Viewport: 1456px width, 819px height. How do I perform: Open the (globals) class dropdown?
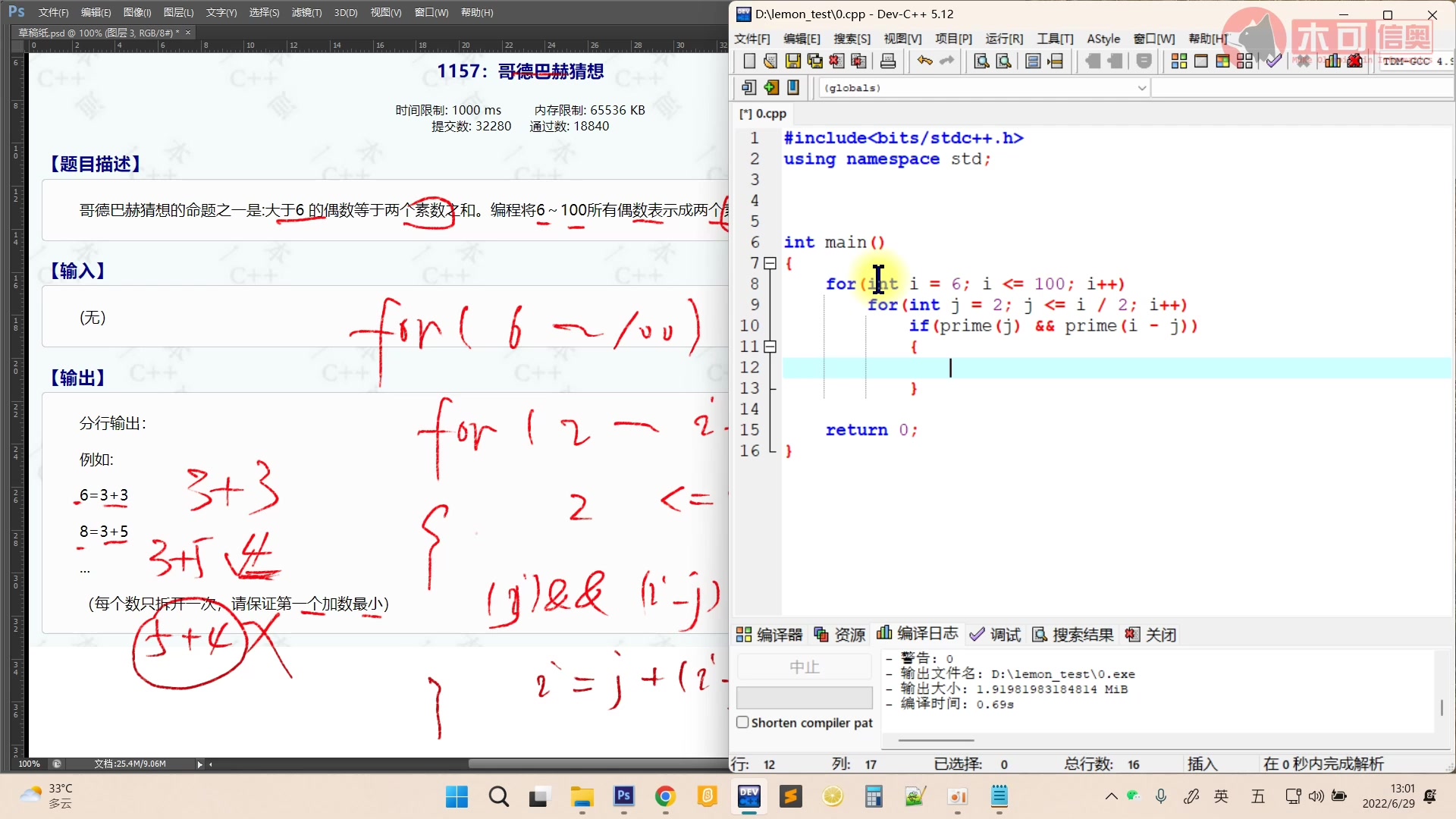[984, 88]
